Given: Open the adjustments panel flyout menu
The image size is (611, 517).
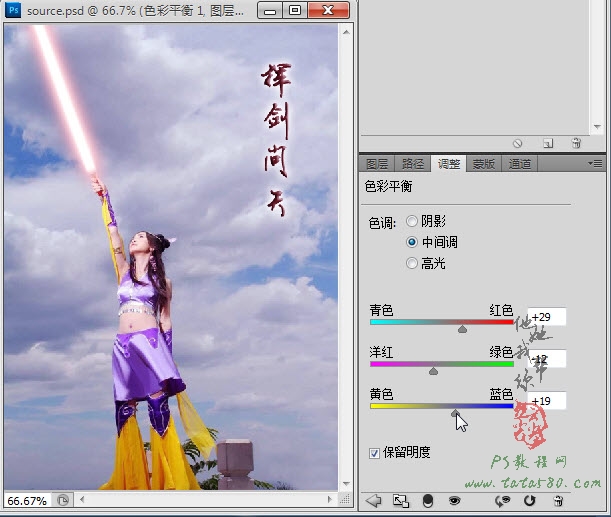Looking at the screenshot, I should 595,164.
